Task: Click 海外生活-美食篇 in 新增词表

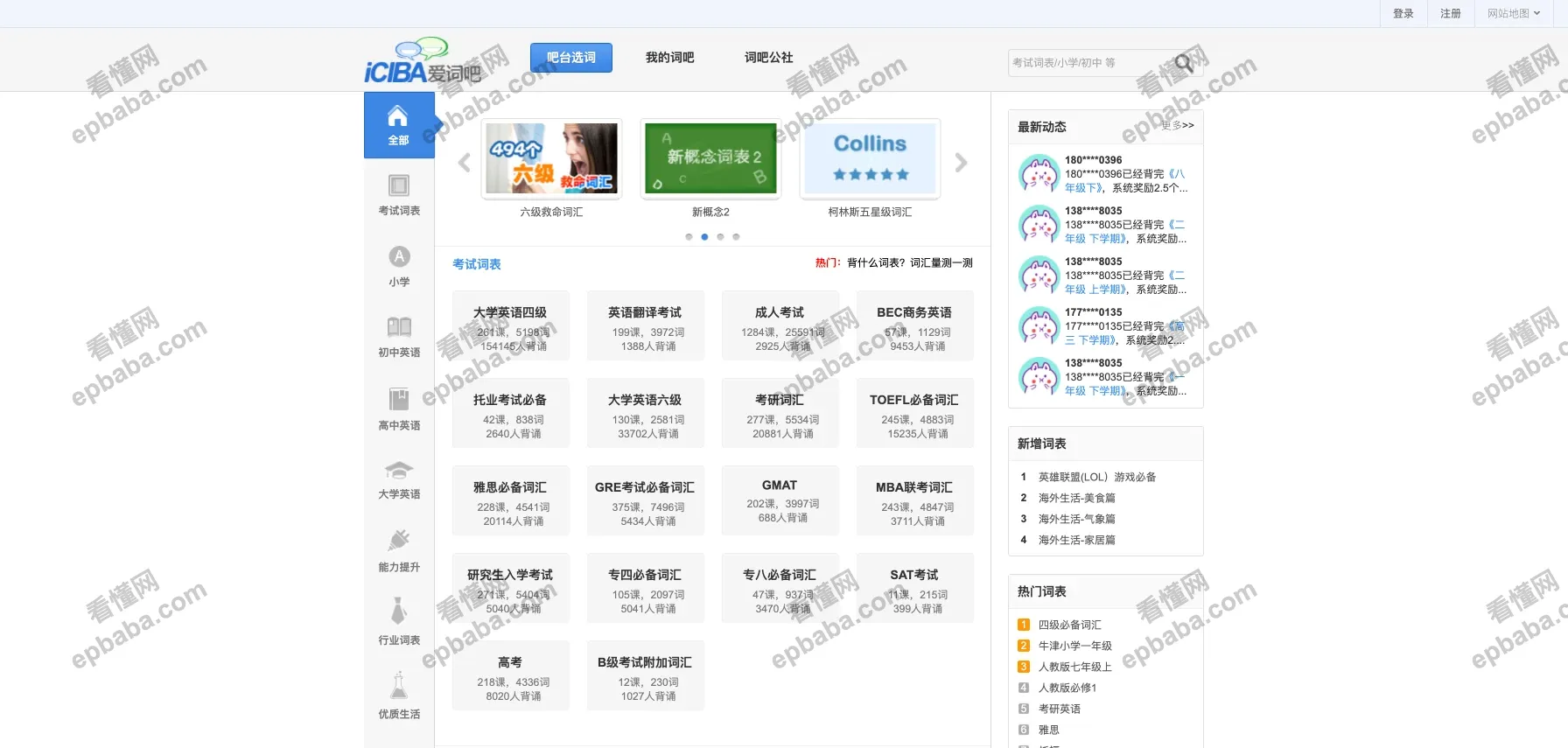Action: [1077, 499]
